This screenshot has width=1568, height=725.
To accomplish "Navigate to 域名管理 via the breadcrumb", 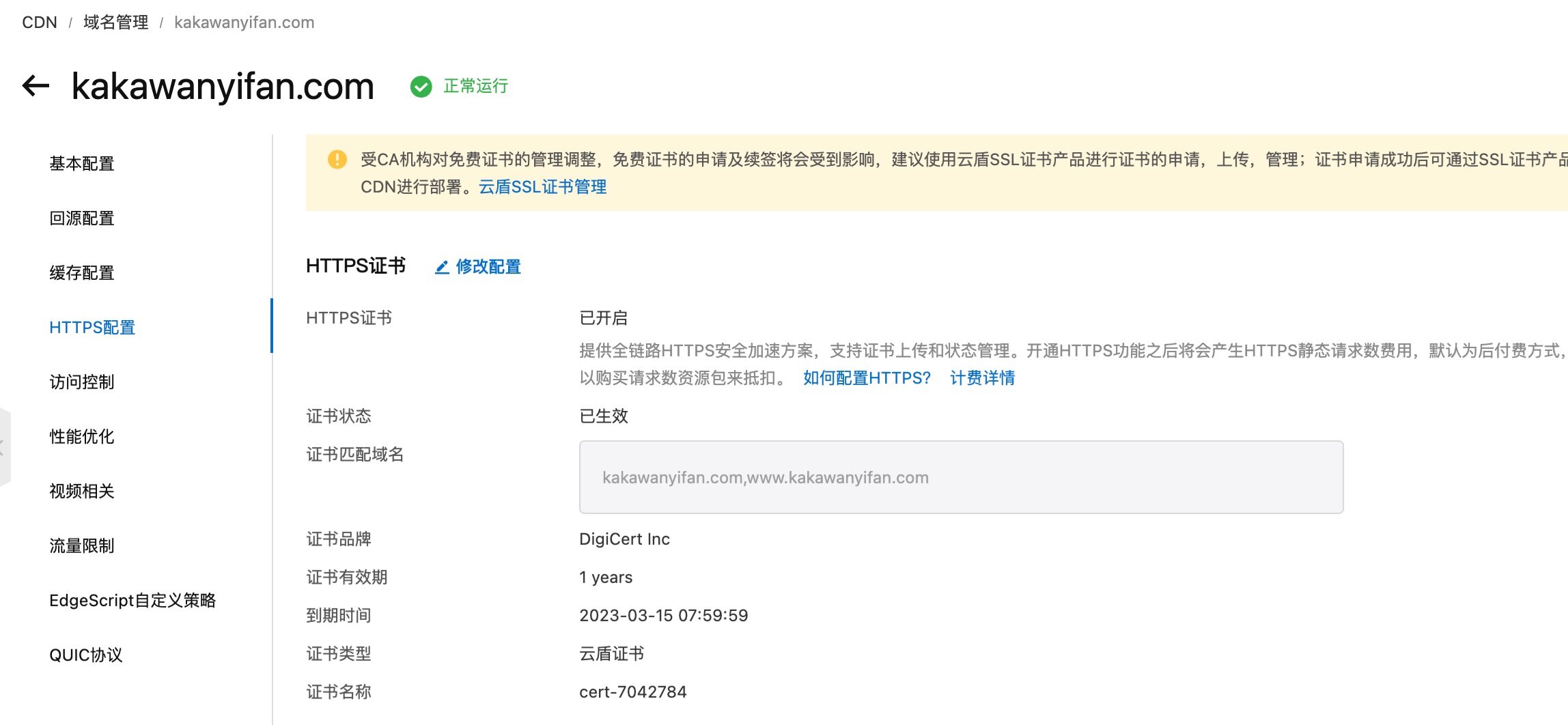I will 115,21.
